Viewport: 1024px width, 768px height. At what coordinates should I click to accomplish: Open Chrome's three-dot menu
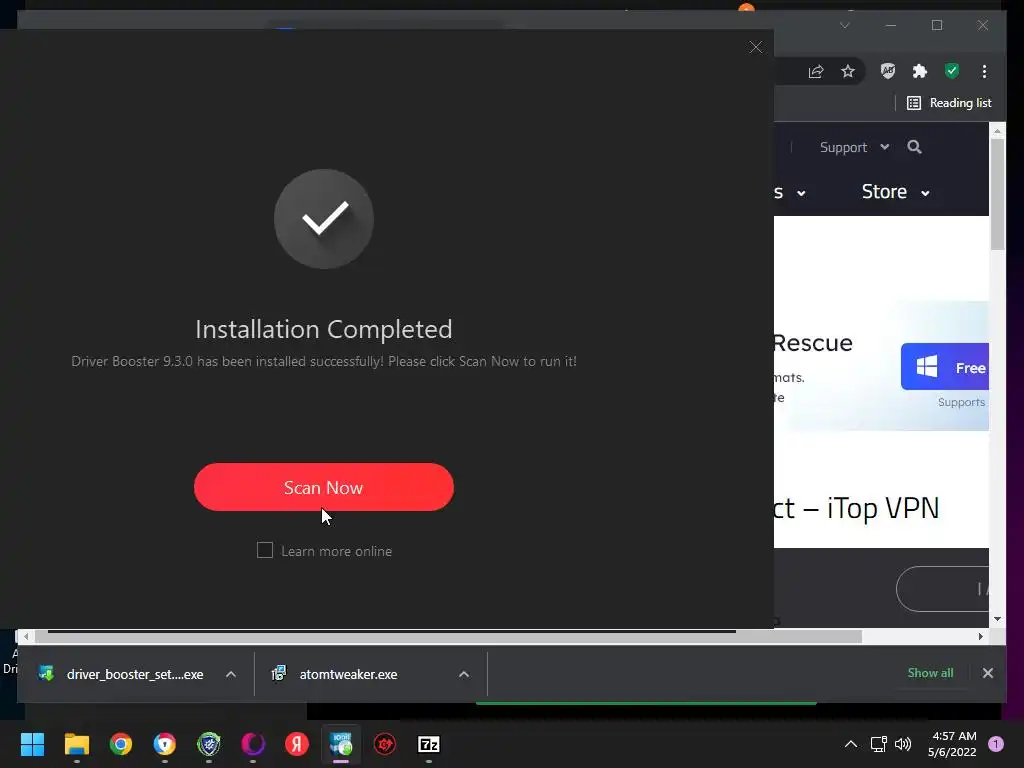(x=984, y=71)
